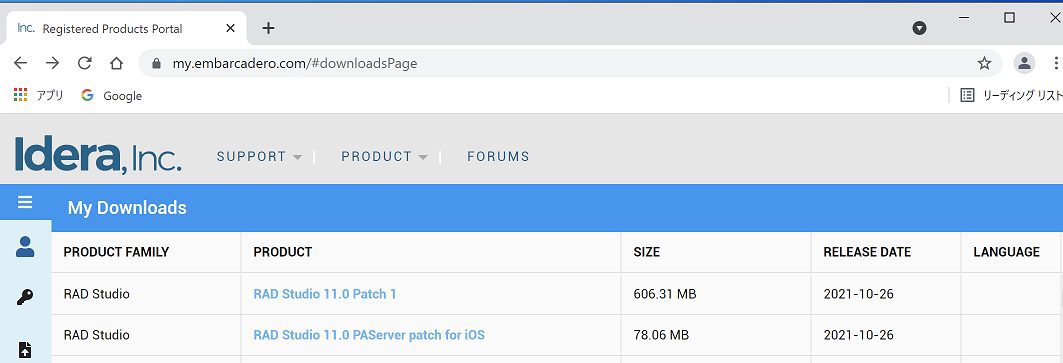The image size is (1063, 363).
Task: Go back to the previous page
Action: coord(20,63)
